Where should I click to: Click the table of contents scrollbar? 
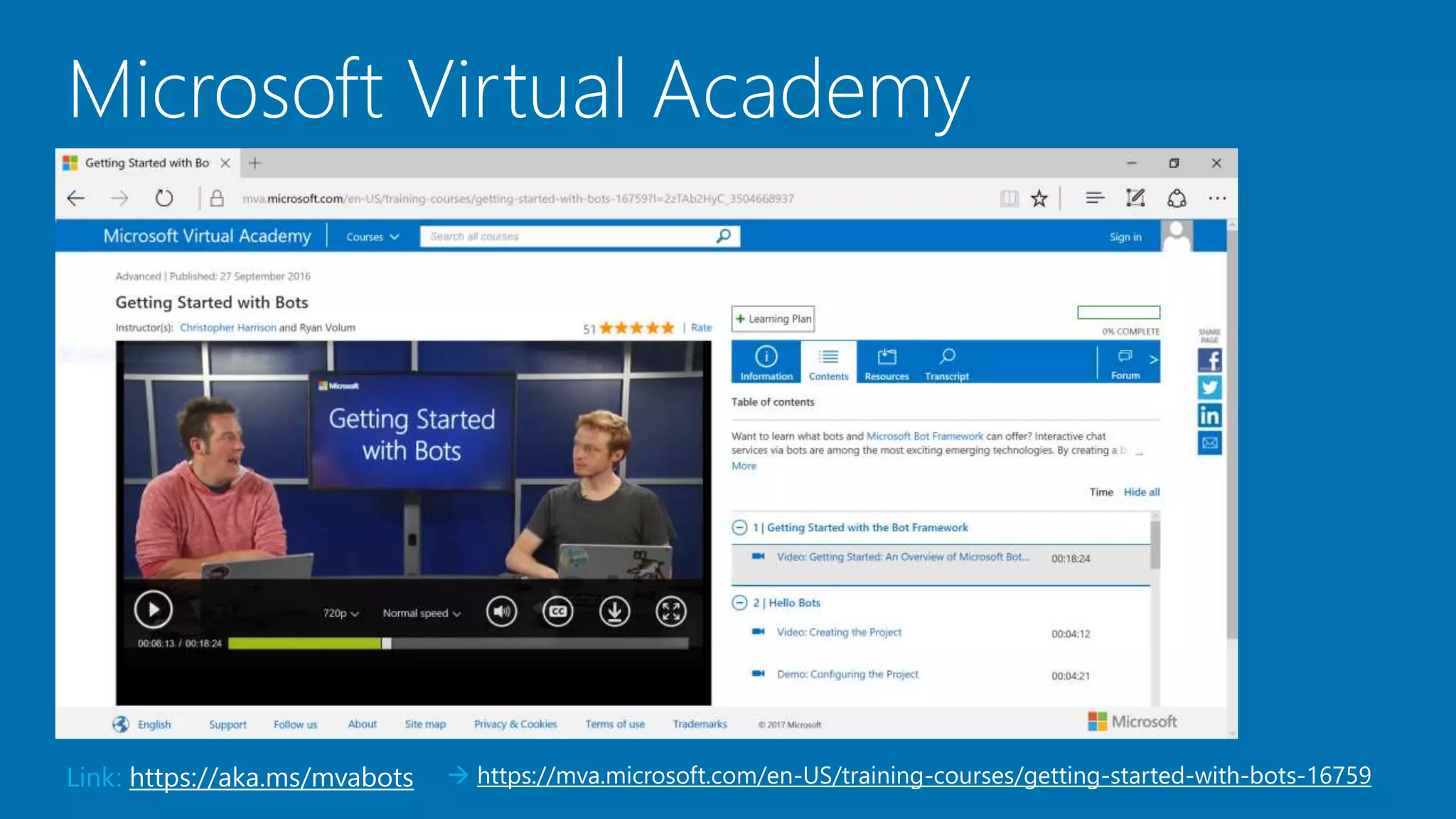[1155, 545]
